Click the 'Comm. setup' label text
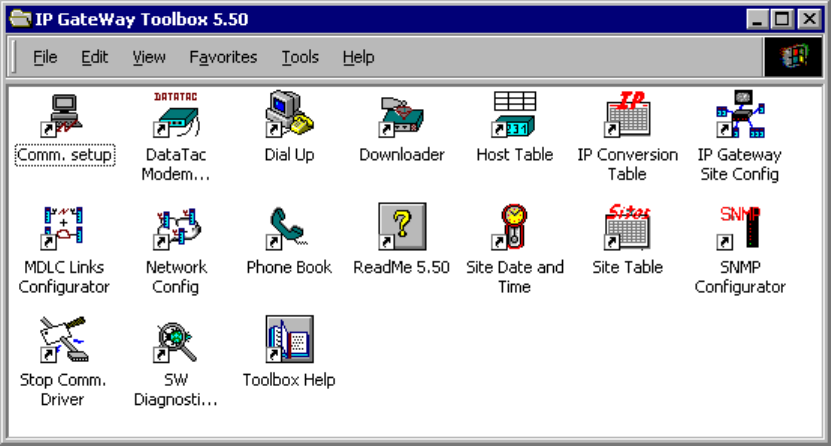The width and height of the screenshot is (831, 446). 65,155
